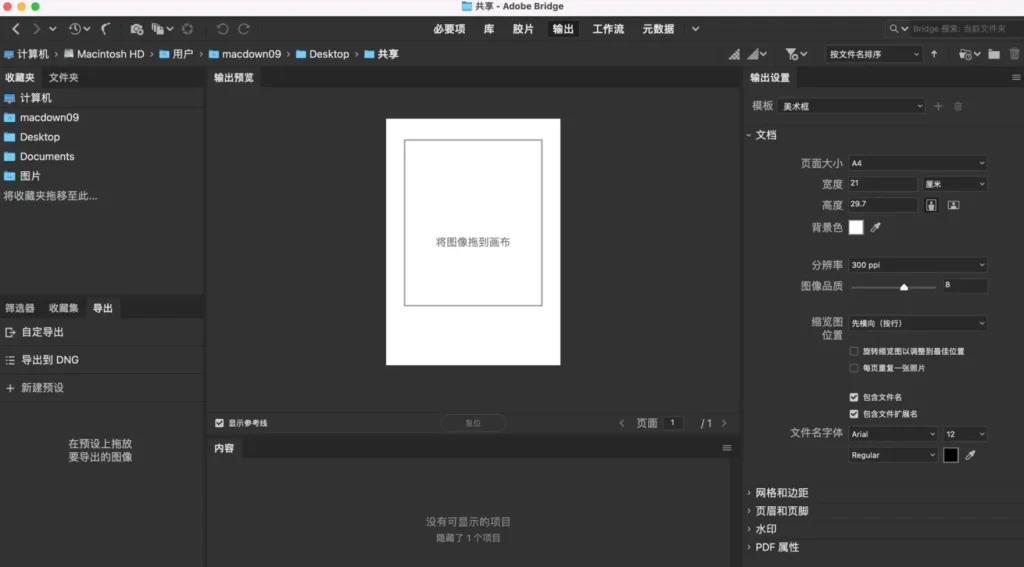
Task: Select landscape page orientation icon
Action: 954,206
